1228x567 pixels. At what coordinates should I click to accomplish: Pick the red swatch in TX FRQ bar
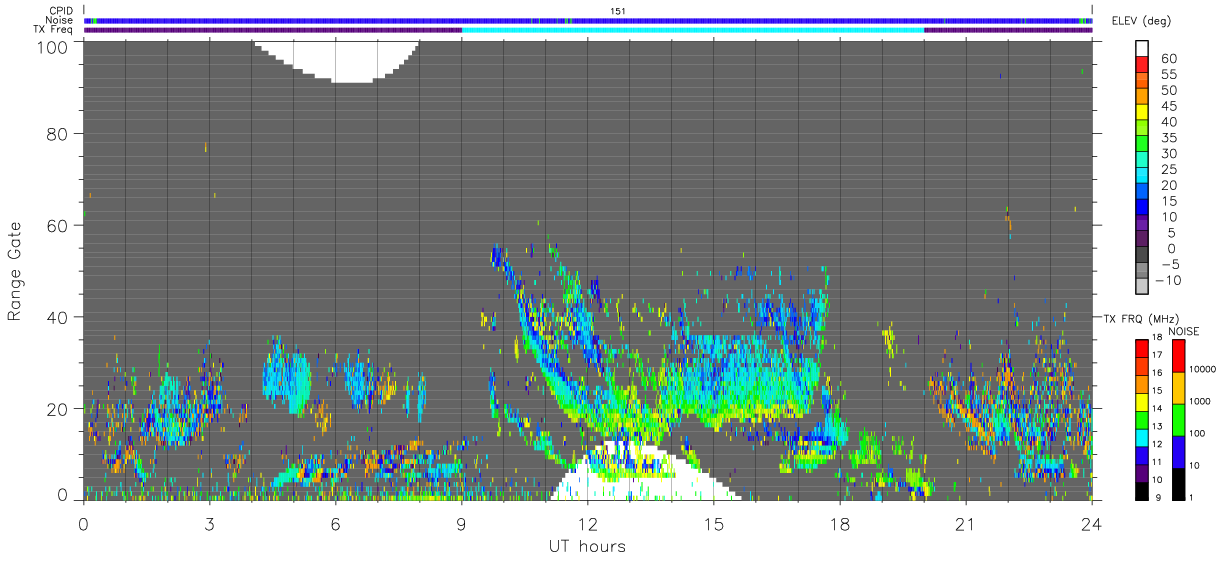(x=1143, y=348)
